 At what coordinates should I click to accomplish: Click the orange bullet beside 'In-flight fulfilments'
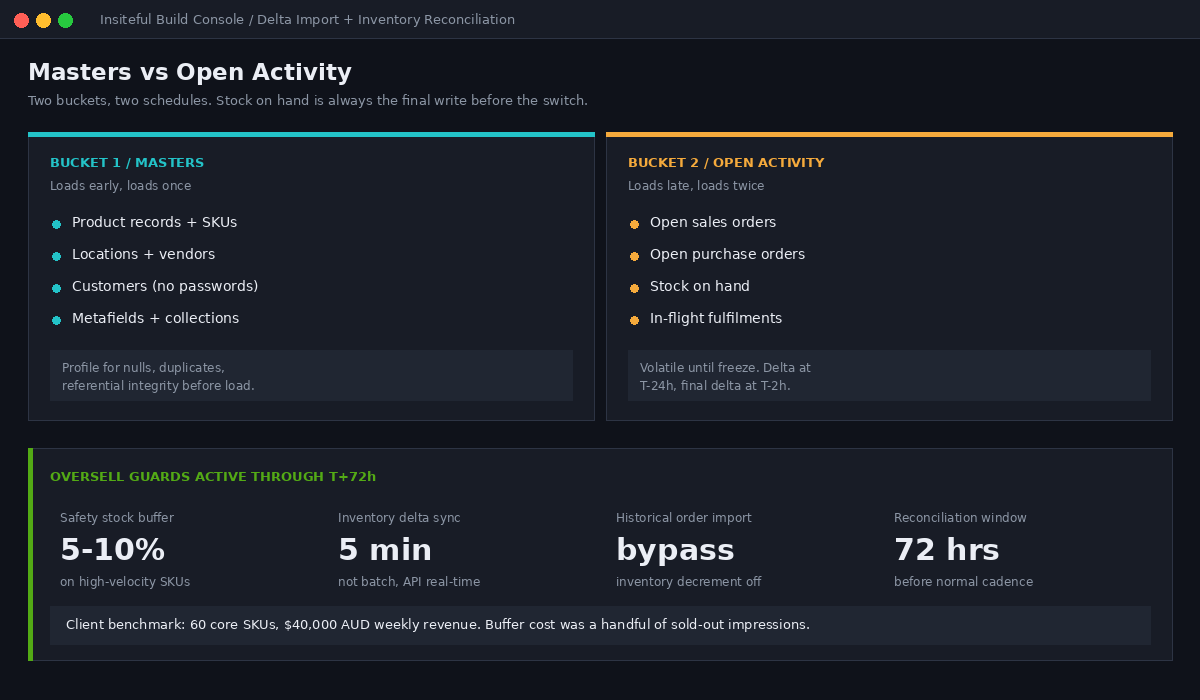(634, 320)
